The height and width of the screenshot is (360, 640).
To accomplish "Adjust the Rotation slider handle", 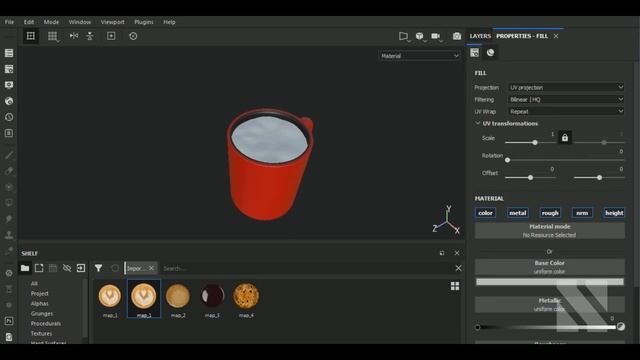I will tap(507, 160).
